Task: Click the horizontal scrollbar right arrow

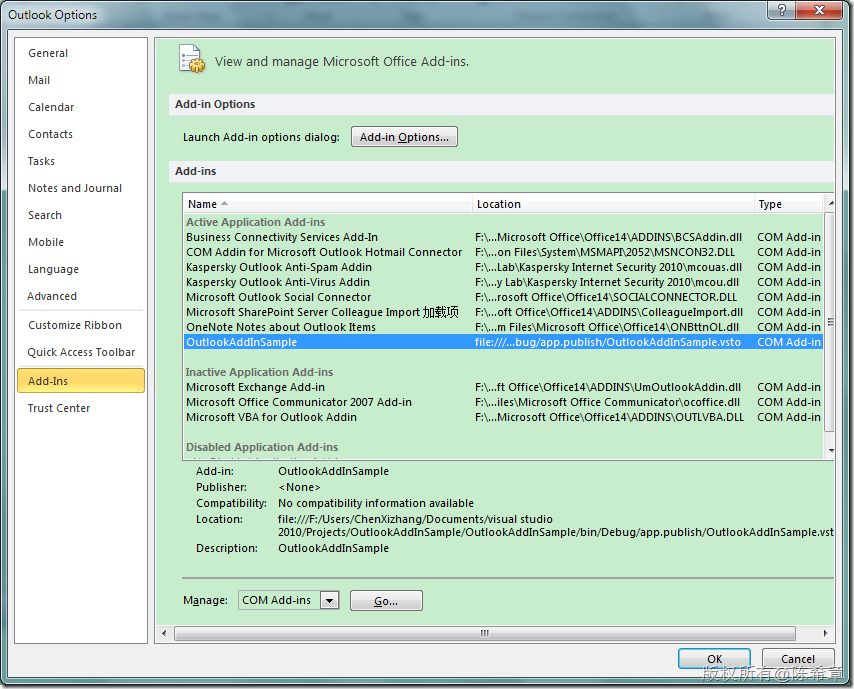Action: pos(825,633)
